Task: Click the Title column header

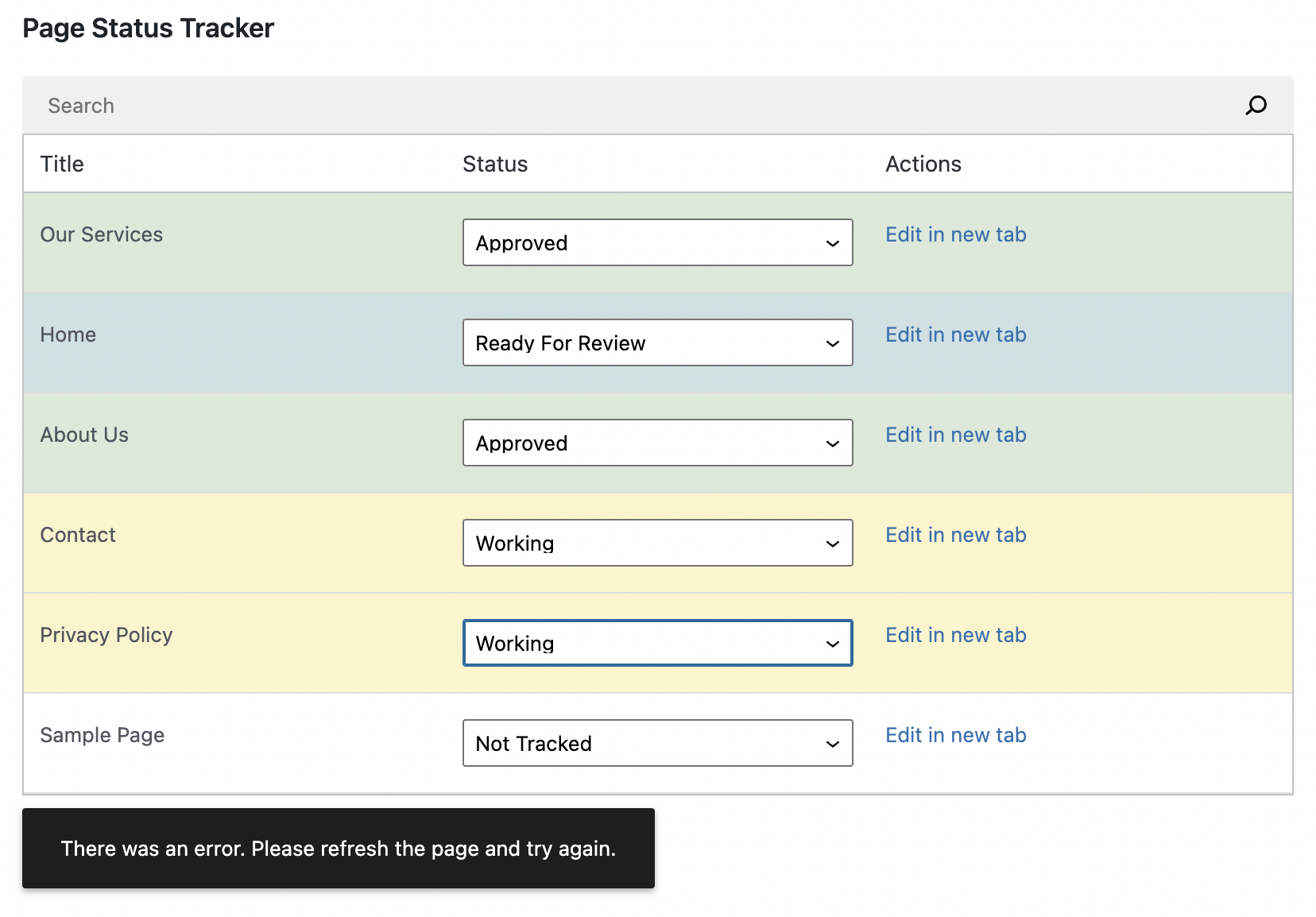Action: point(62,164)
